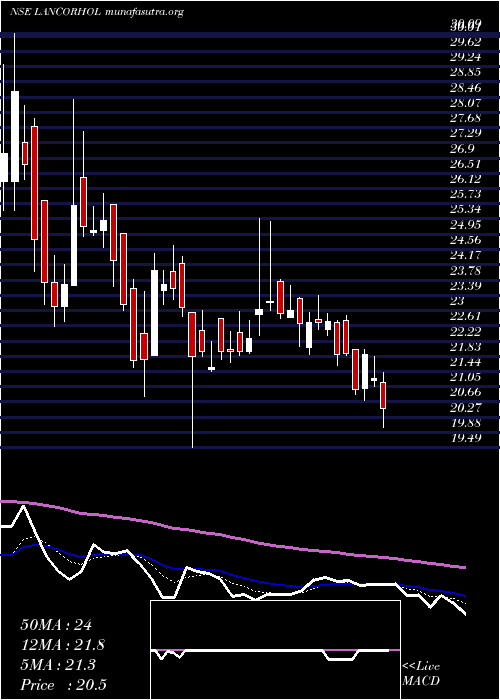The image size is (500, 700).
Task: Click the 26.9 price axis label
Action: click(462, 149)
